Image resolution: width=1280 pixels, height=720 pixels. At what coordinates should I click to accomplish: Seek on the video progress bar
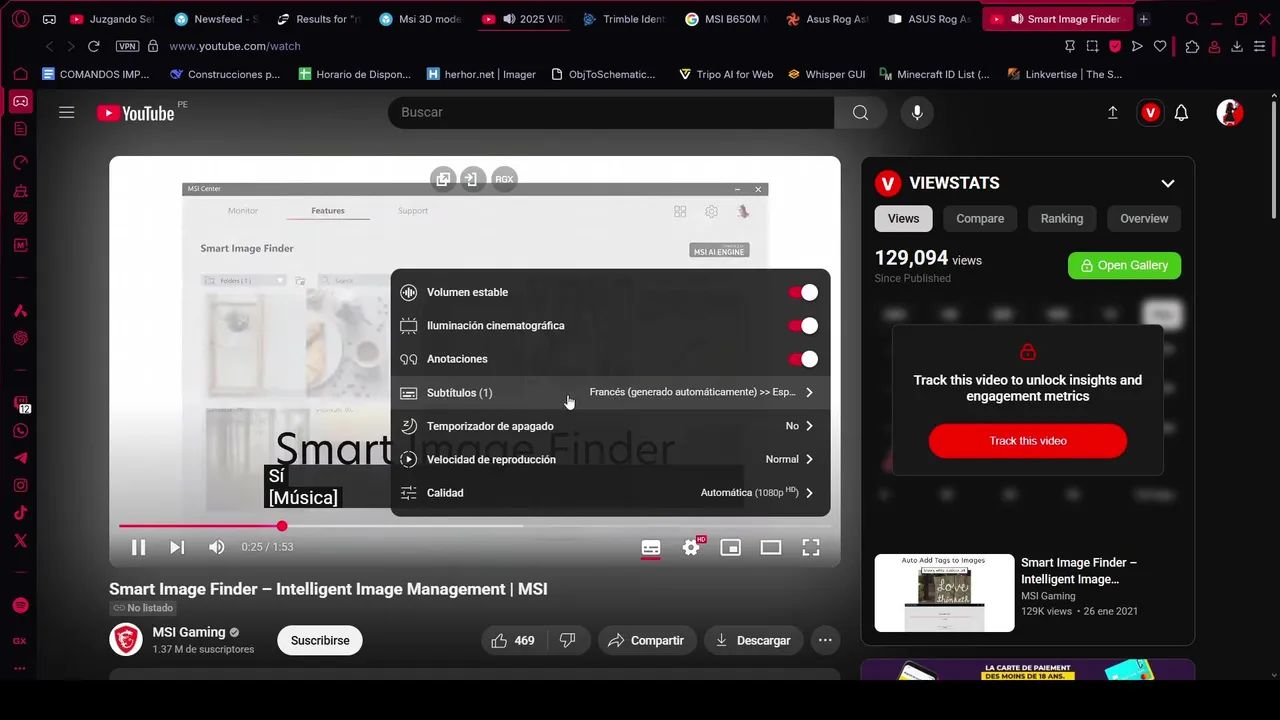pyautogui.click(x=475, y=526)
